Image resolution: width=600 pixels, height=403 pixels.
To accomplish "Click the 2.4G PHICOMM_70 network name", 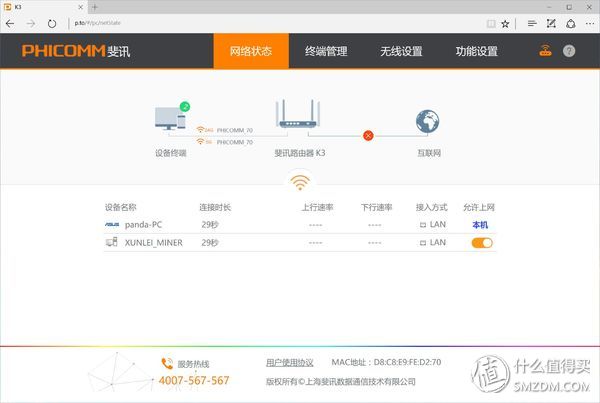I will [x=235, y=131].
